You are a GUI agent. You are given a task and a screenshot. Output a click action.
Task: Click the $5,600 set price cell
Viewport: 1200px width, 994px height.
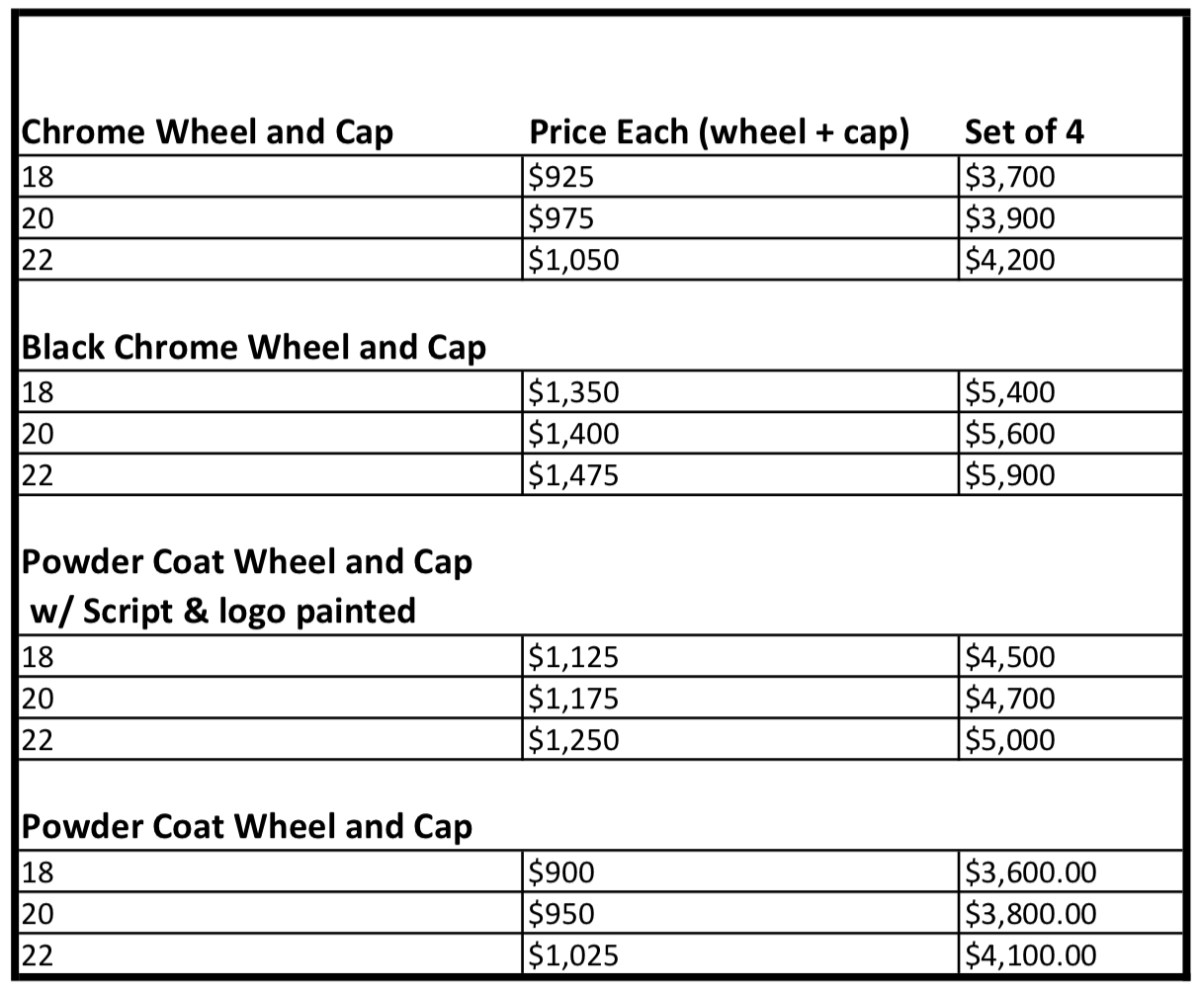[x=1010, y=434]
